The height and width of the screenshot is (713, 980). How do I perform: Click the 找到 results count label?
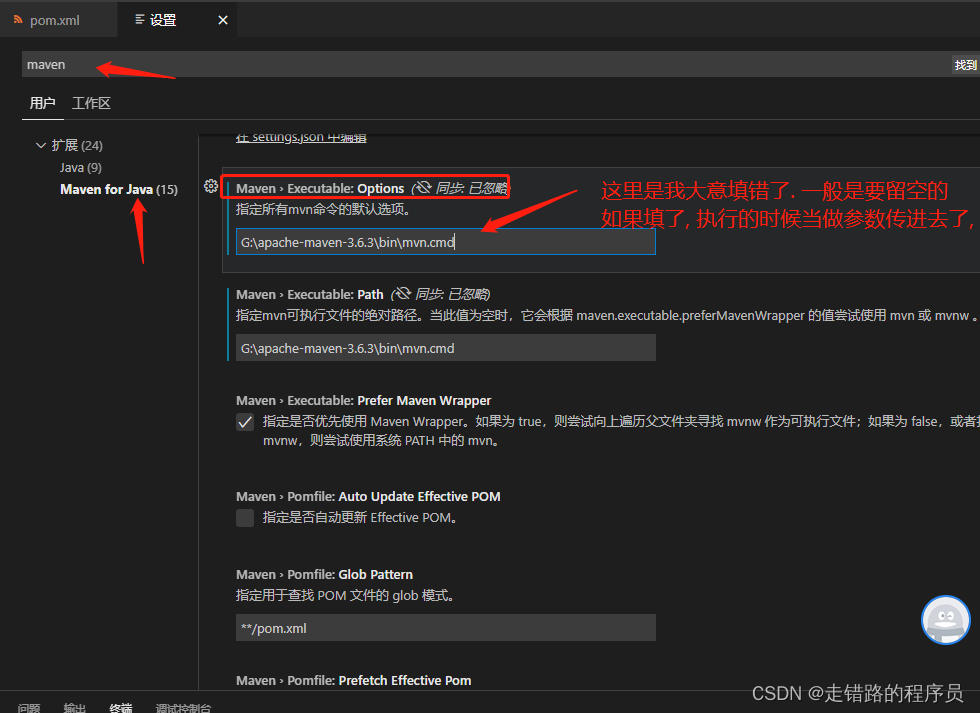point(965,64)
